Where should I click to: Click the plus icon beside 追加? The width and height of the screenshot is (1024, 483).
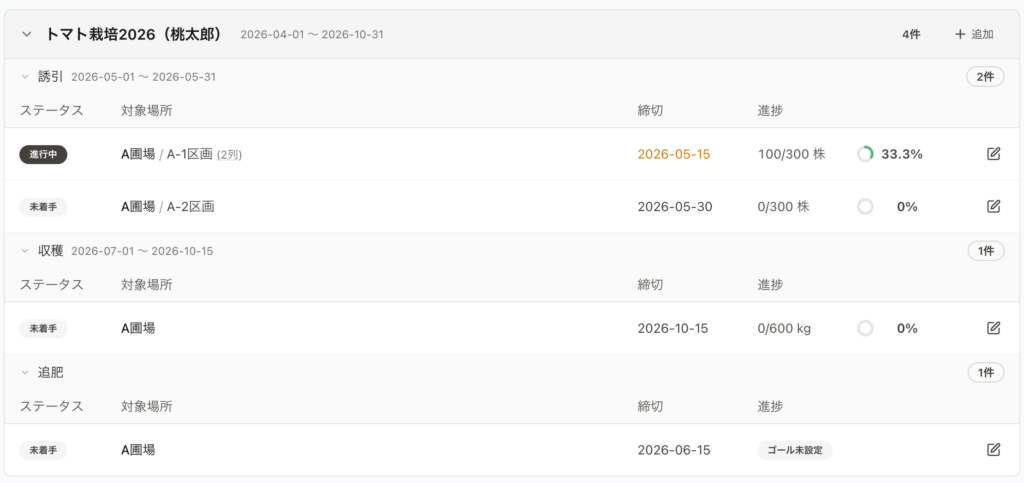tap(959, 34)
